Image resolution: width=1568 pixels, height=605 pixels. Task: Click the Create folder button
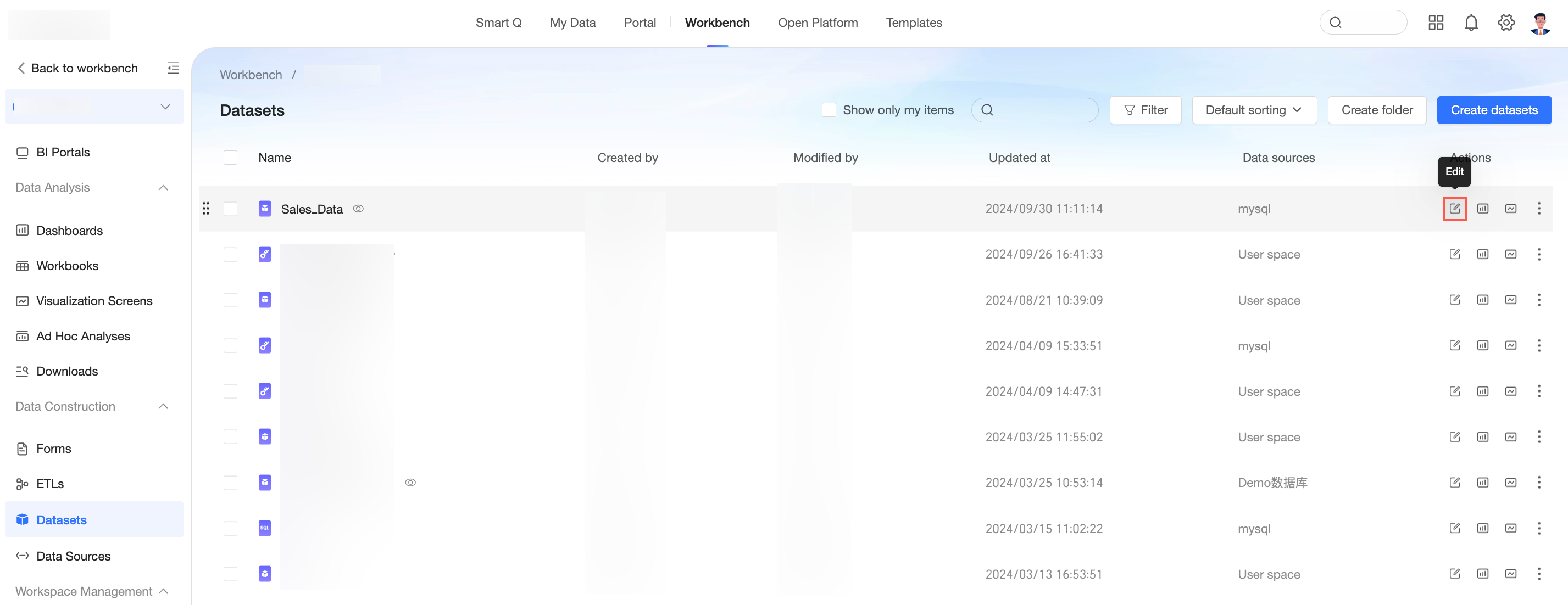(1376, 110)
